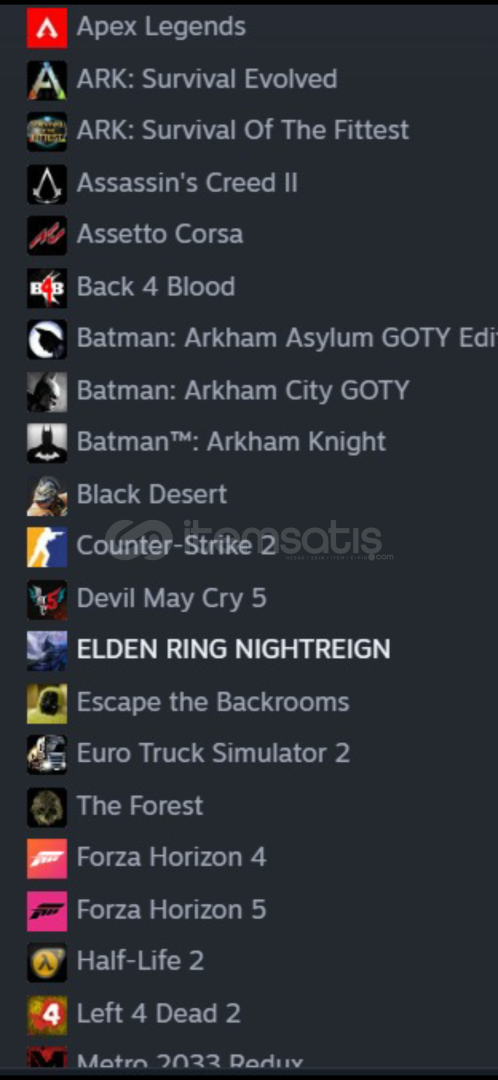Screen dimensions: 498x1080
Task: Click the Left 4 Dead 2 icon
Action: (47, 1015)
